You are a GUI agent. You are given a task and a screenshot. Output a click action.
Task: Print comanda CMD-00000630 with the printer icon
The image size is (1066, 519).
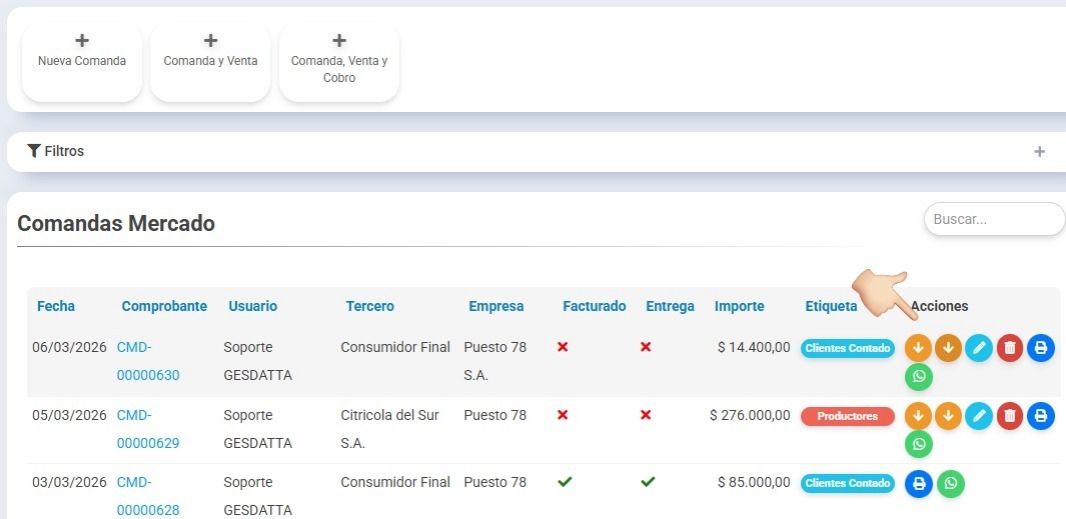1041,348
